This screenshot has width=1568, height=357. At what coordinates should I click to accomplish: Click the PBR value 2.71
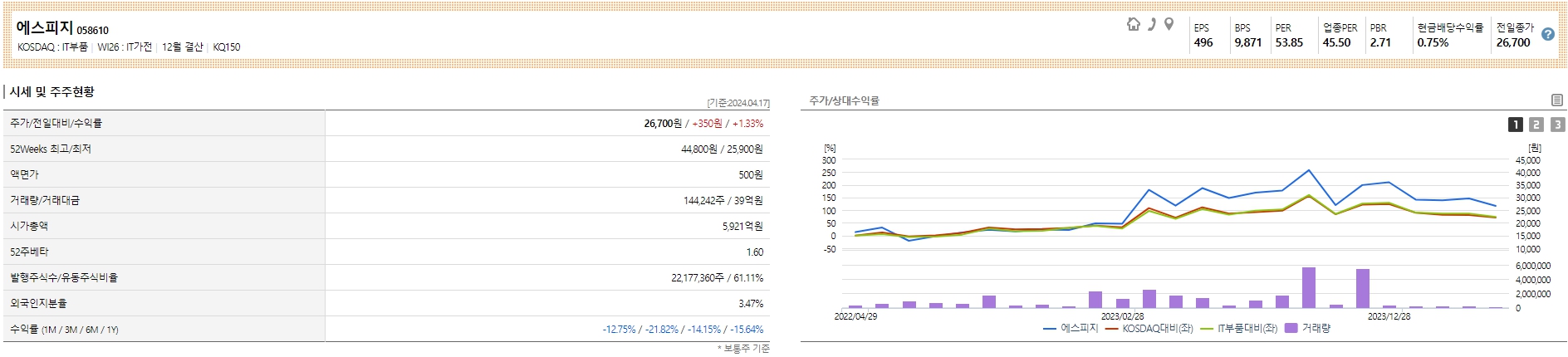(1380, 42)
